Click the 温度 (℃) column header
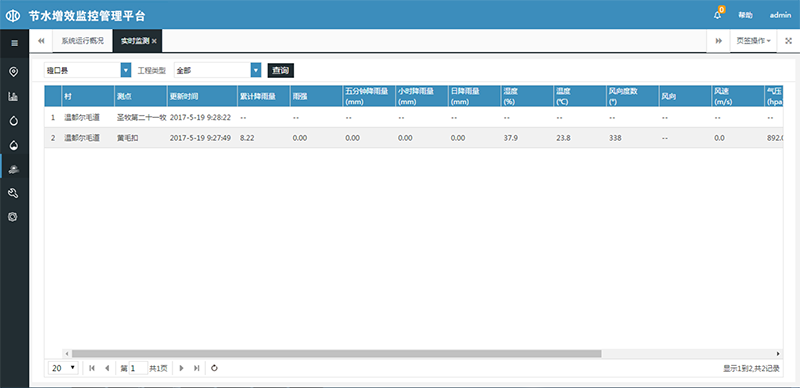 (580, 96)
